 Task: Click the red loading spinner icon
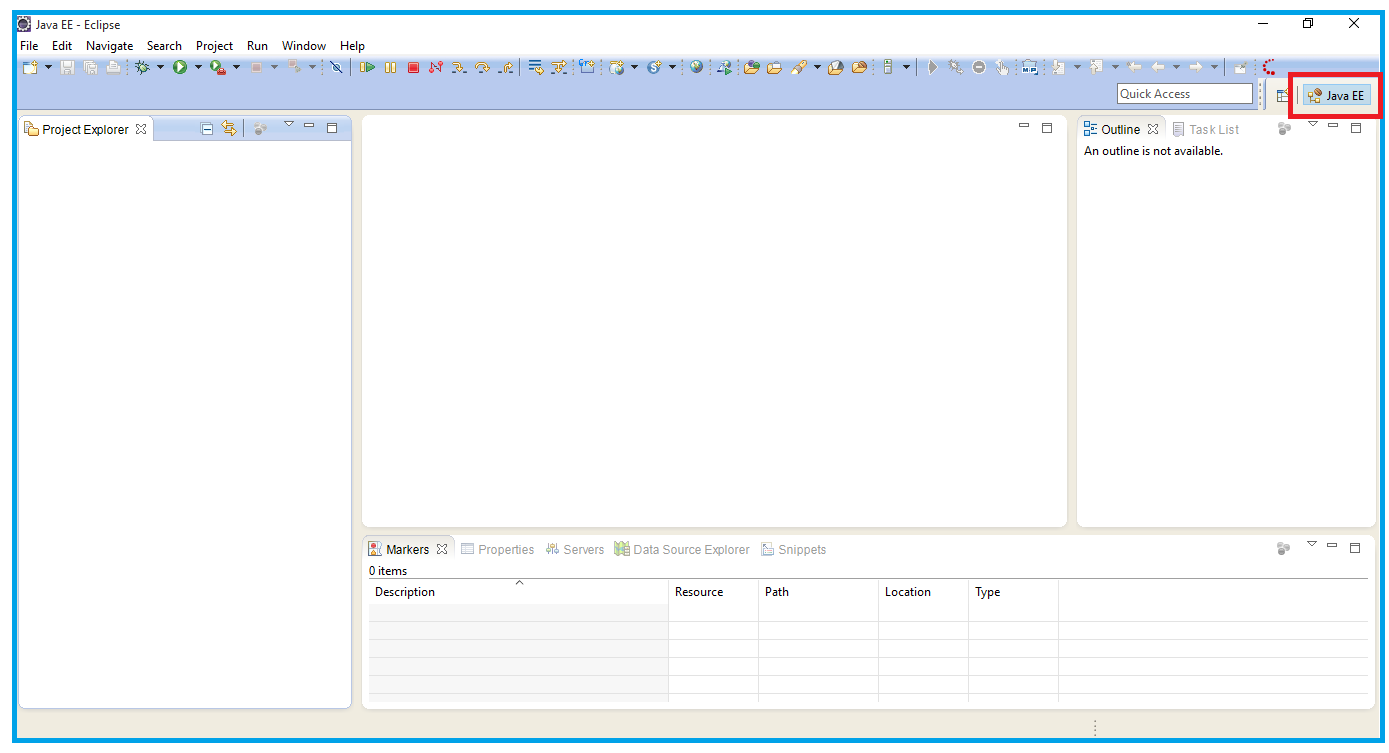1268,67
